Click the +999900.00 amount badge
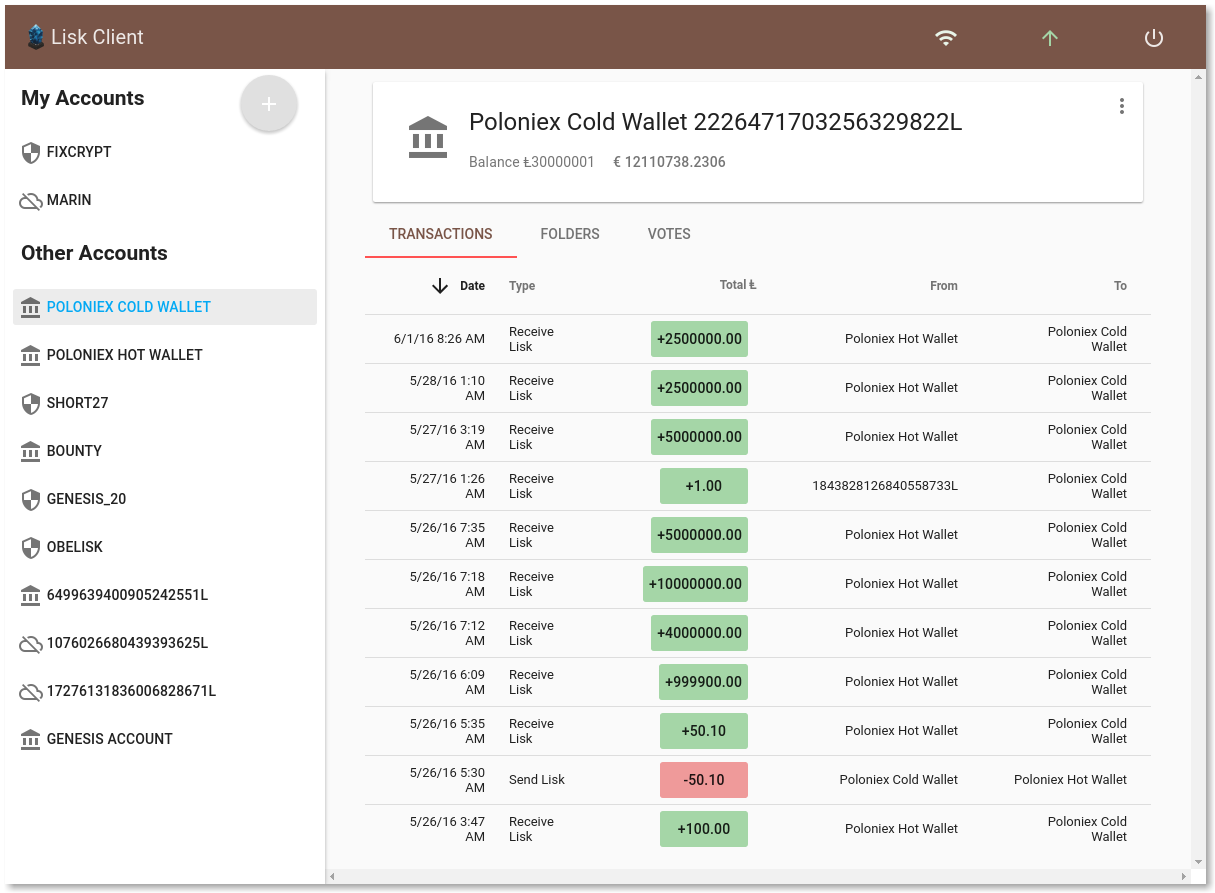Image resolution: width=1215 pixels, height=893 pixels. [703, 682]
